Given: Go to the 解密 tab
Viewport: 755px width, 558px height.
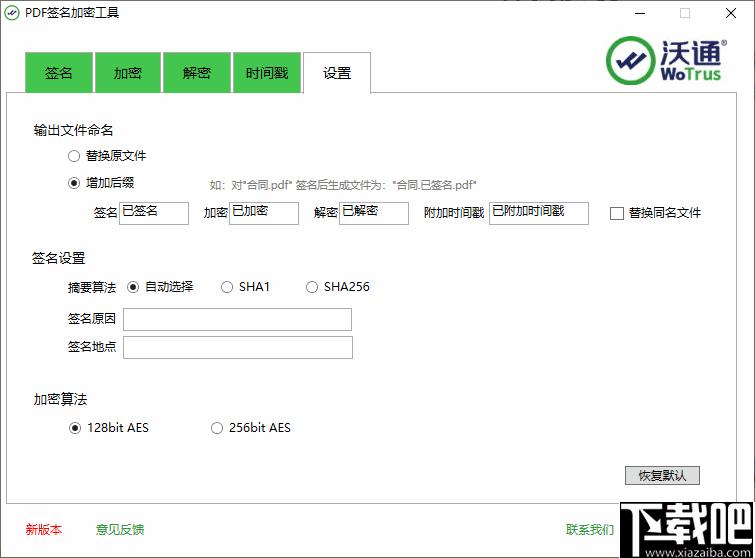Looking at the screenshot, I should click(197, 74).
